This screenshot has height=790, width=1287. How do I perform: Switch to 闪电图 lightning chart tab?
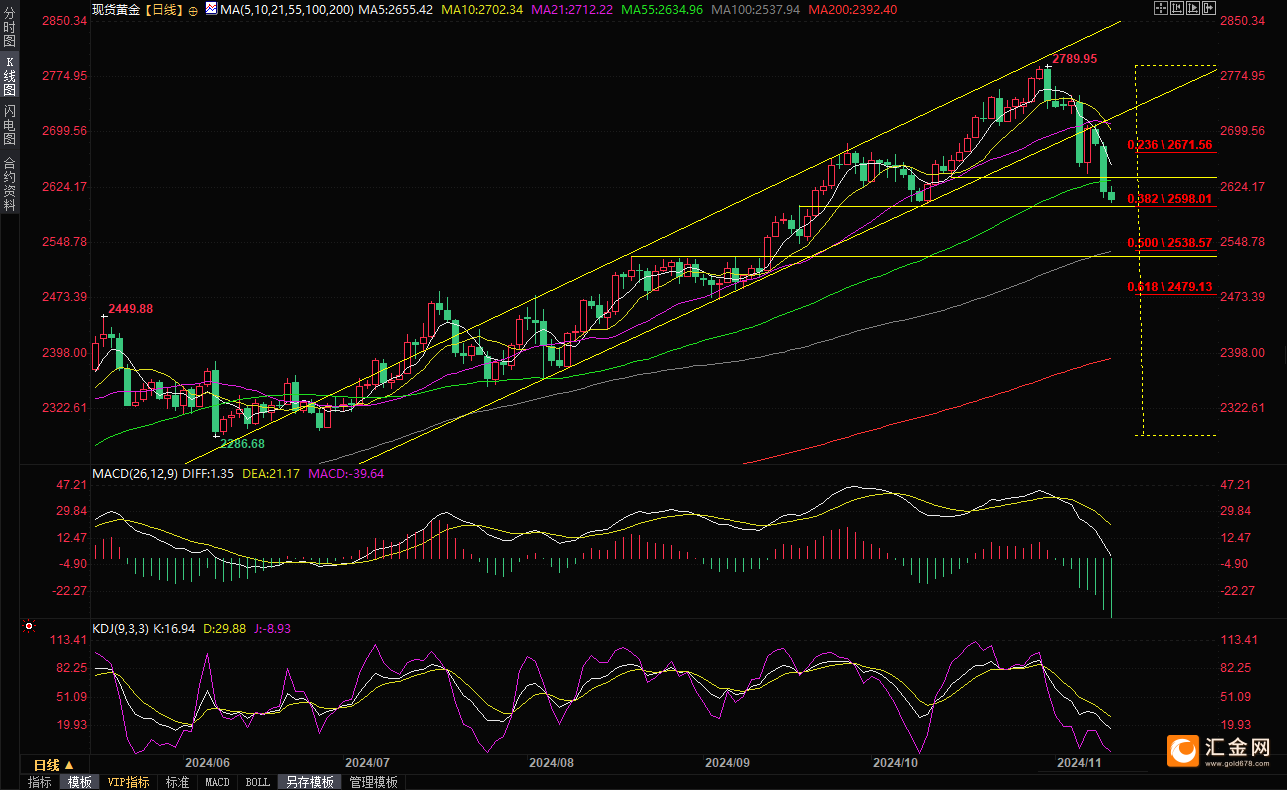pyautogui.click(x=10, y=125)
